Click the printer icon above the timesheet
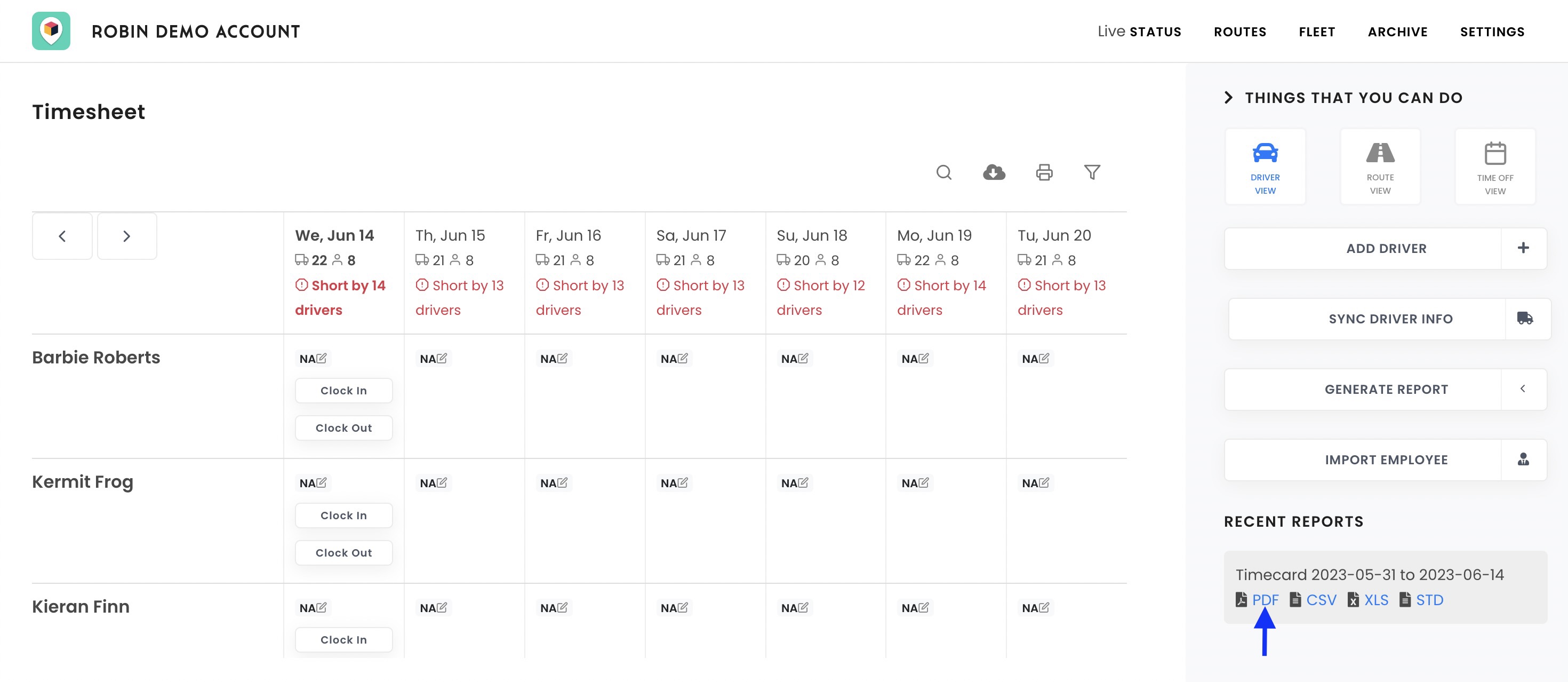Image resolution: width=1568 pixels, height=682 pixels. (1045, 172)
